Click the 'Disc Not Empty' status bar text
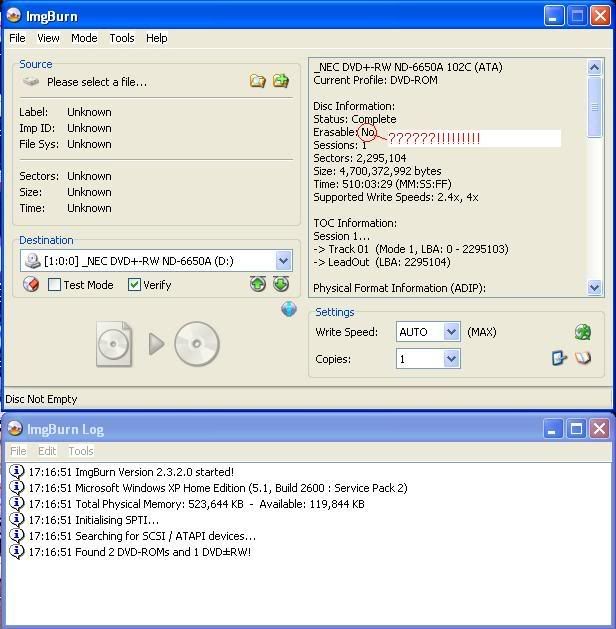 point(41,399)
